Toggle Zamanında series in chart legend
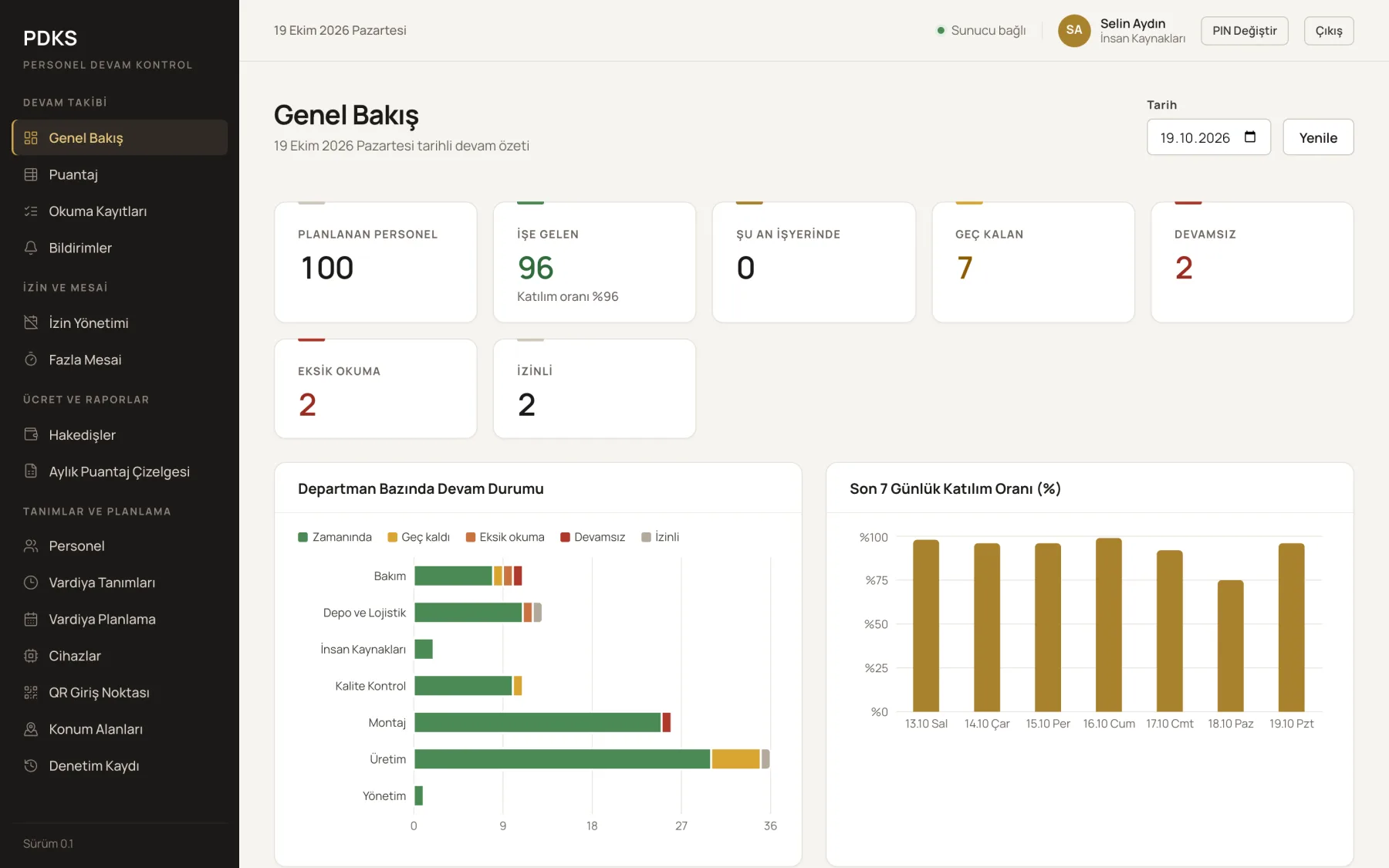 tap(335, 537)
